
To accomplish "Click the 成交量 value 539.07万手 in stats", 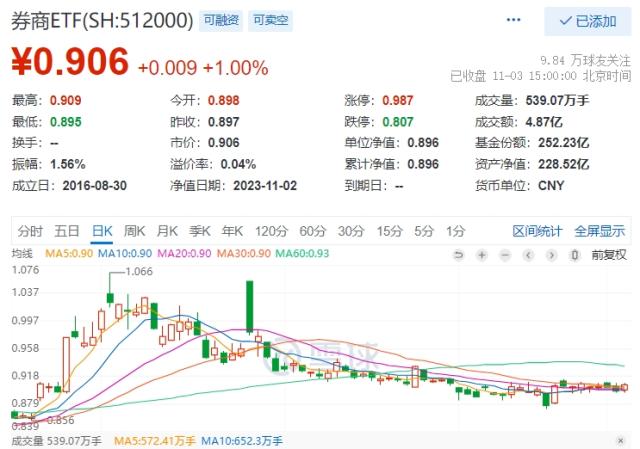I will (x=557, y=100).
